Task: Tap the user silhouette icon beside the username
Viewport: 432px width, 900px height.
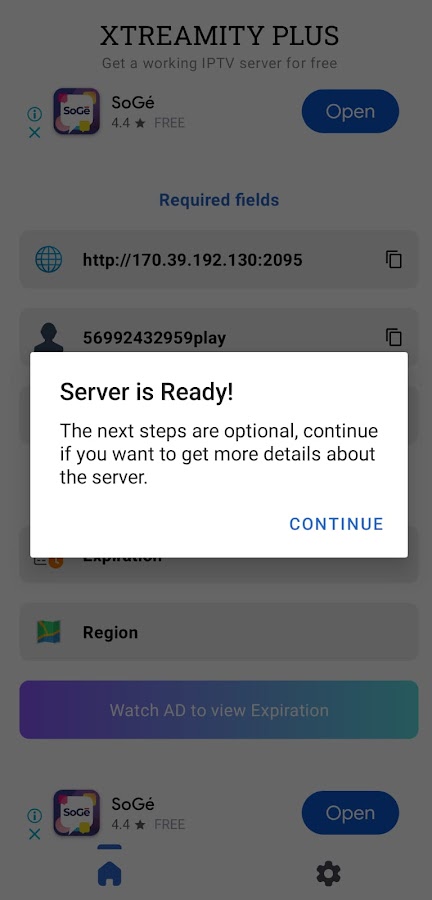Action: click(x=49, y=338)
